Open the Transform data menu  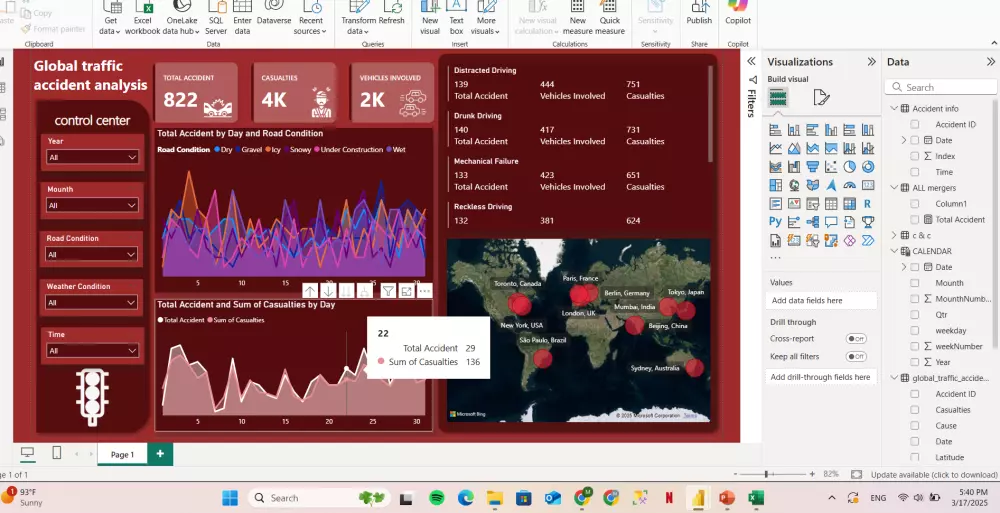358,17
